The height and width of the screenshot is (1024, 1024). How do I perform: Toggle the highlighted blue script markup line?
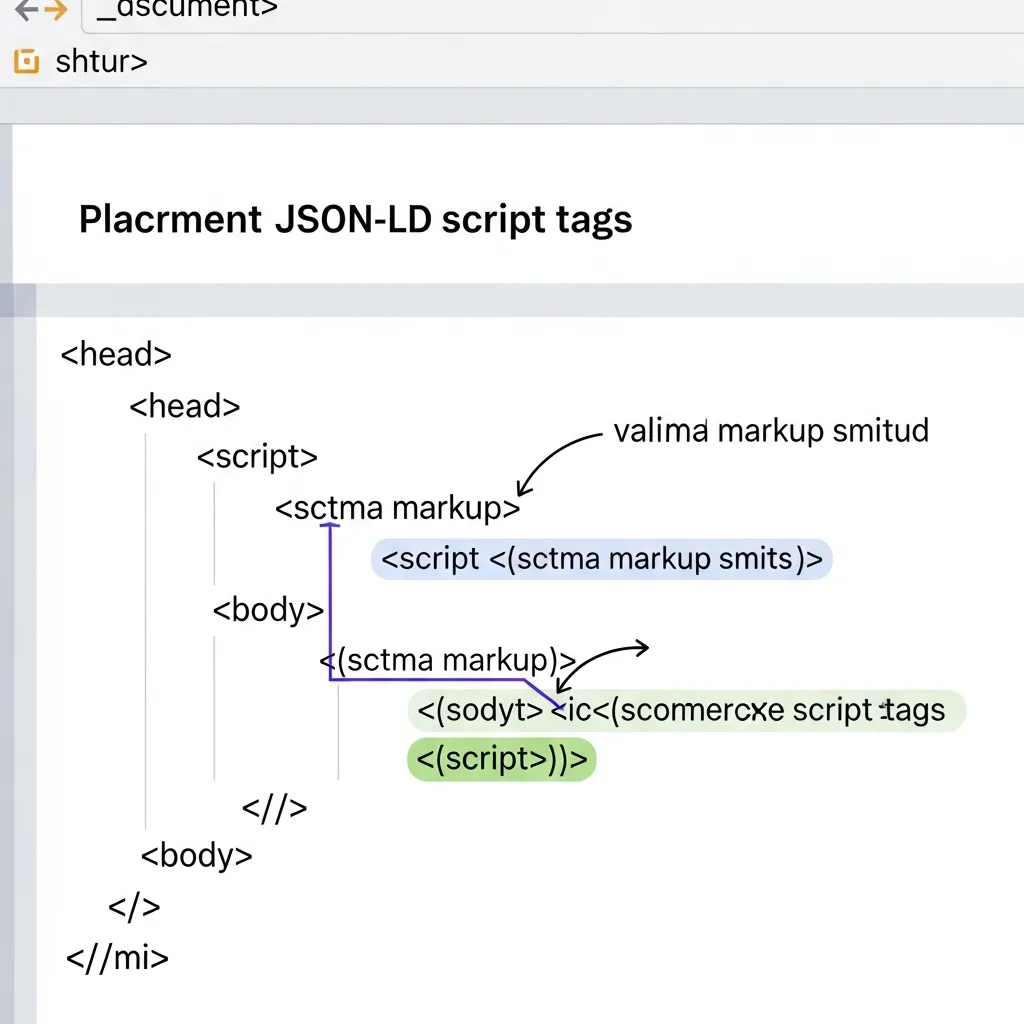pyautogui.click(x=600, y=558)
